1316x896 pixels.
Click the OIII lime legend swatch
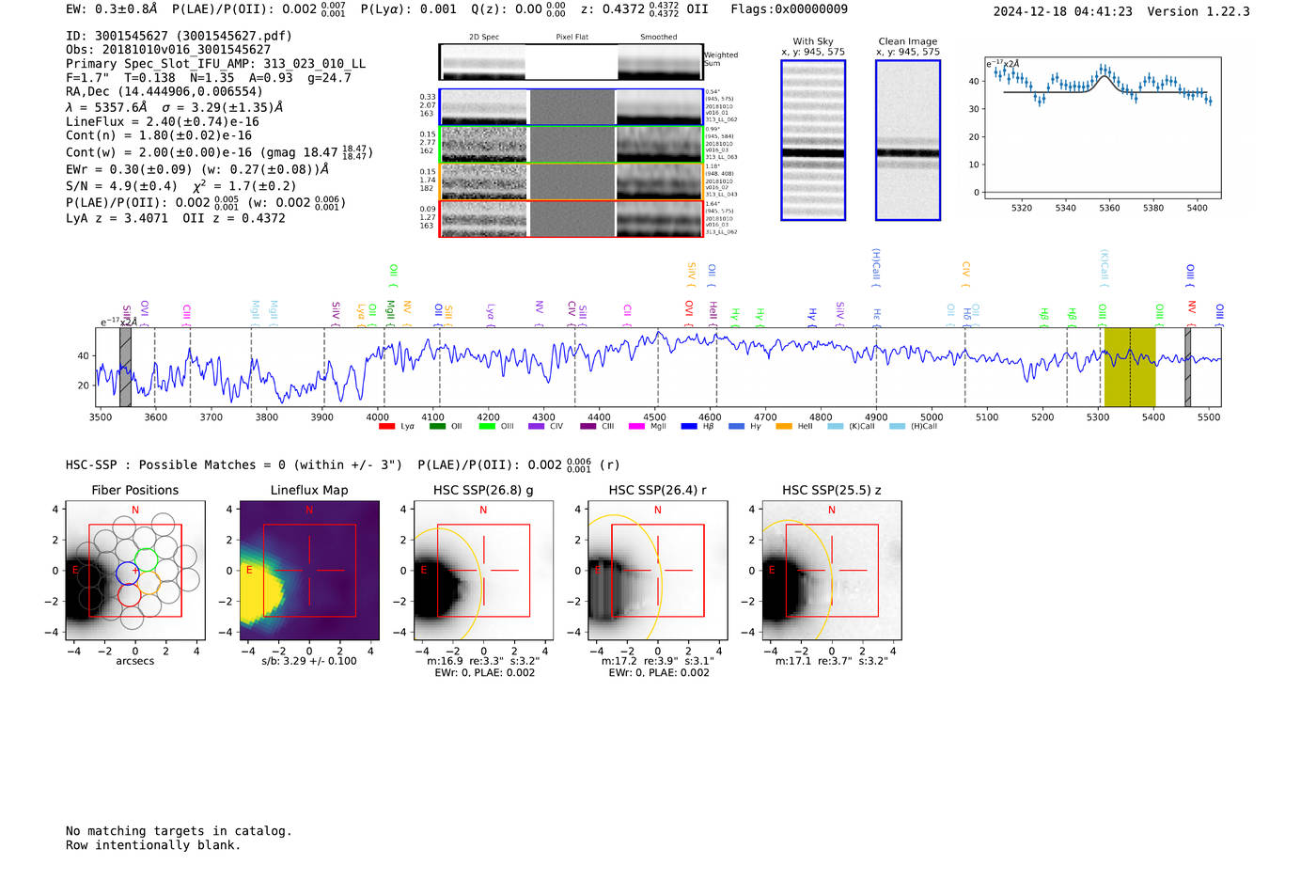click(486, 427)
